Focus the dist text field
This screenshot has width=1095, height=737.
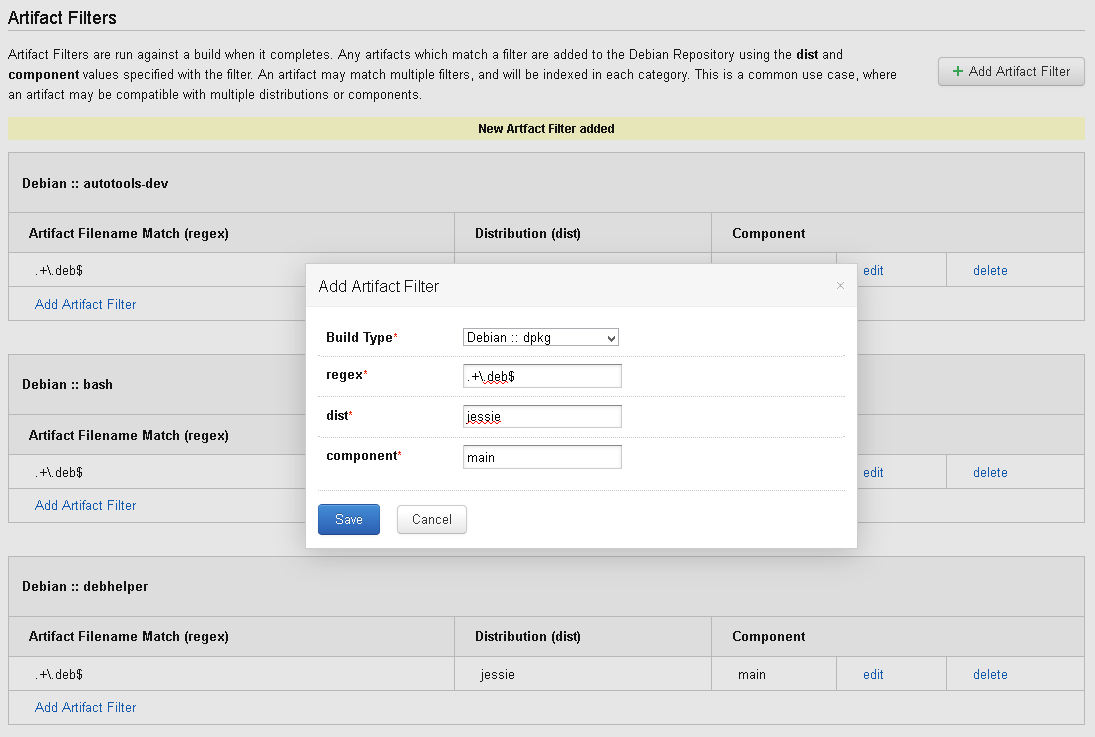(542, 416)
